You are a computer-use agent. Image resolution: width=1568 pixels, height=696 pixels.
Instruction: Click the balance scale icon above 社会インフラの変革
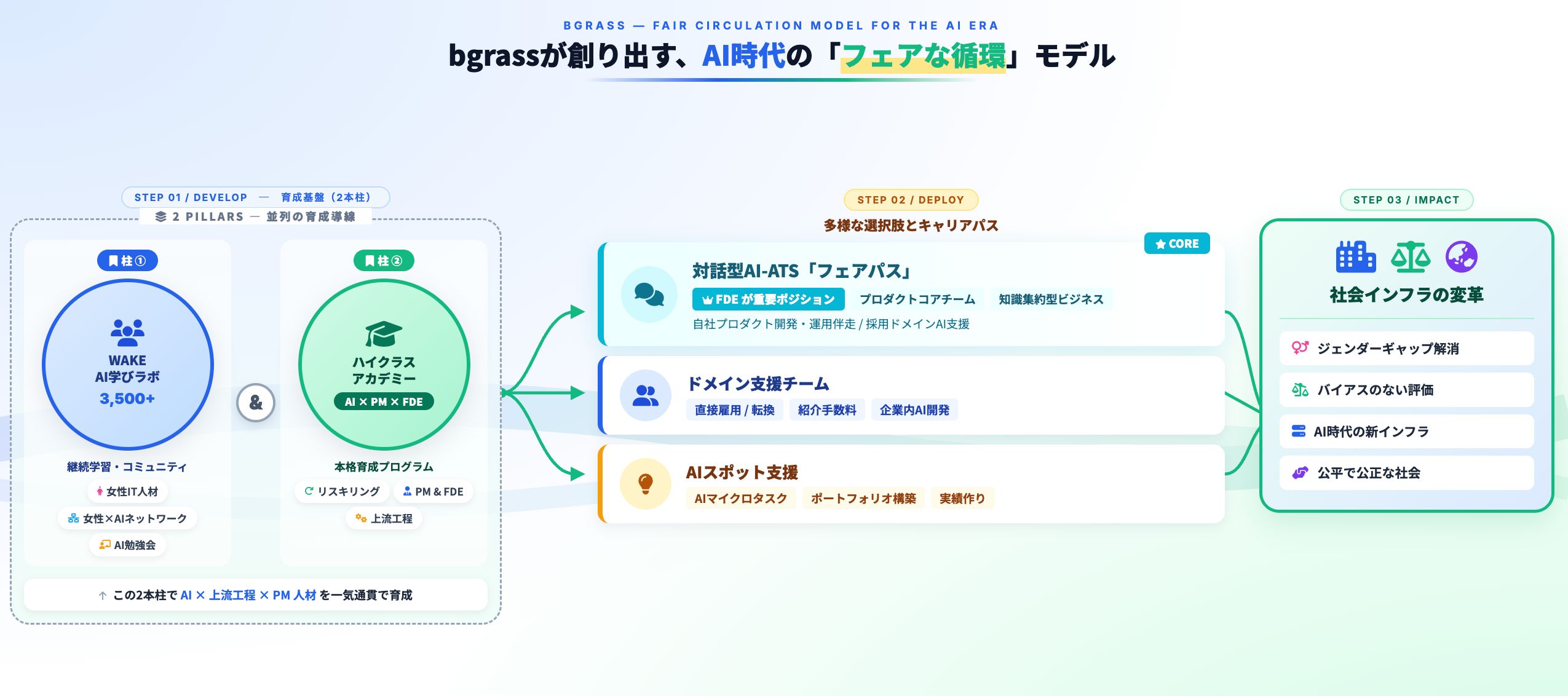(1410, 257)
